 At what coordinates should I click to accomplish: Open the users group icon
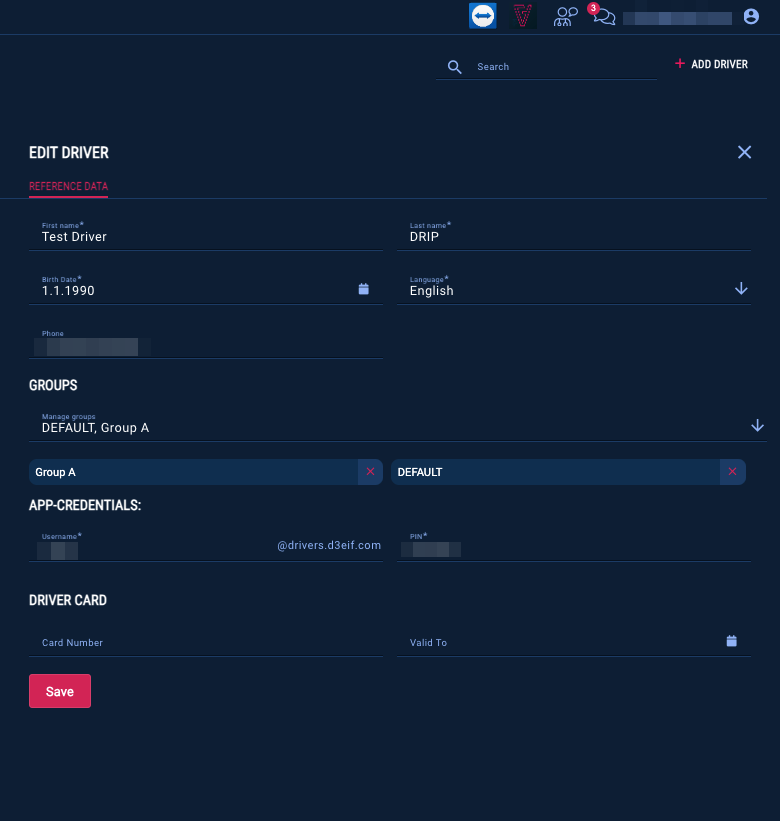(x=566, y=16)
